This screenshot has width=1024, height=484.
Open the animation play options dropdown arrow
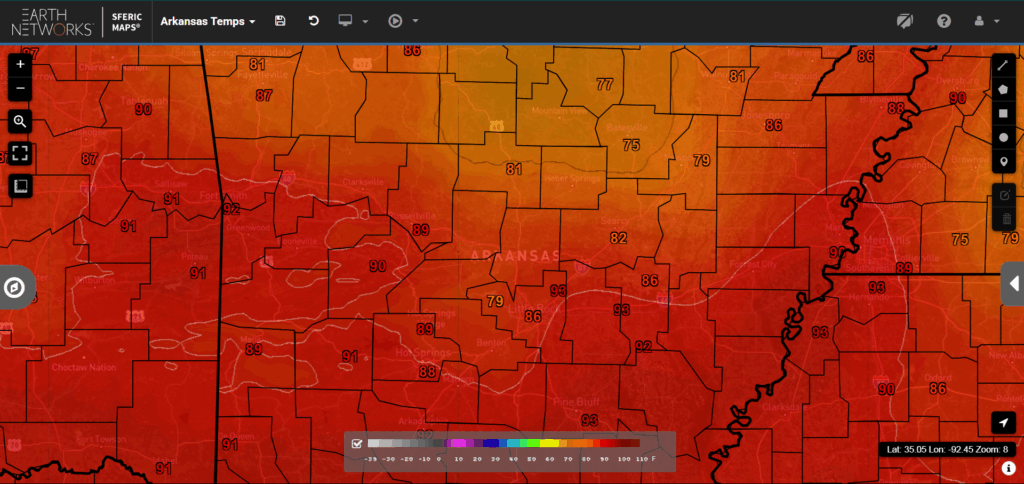[x=415, y=21]
